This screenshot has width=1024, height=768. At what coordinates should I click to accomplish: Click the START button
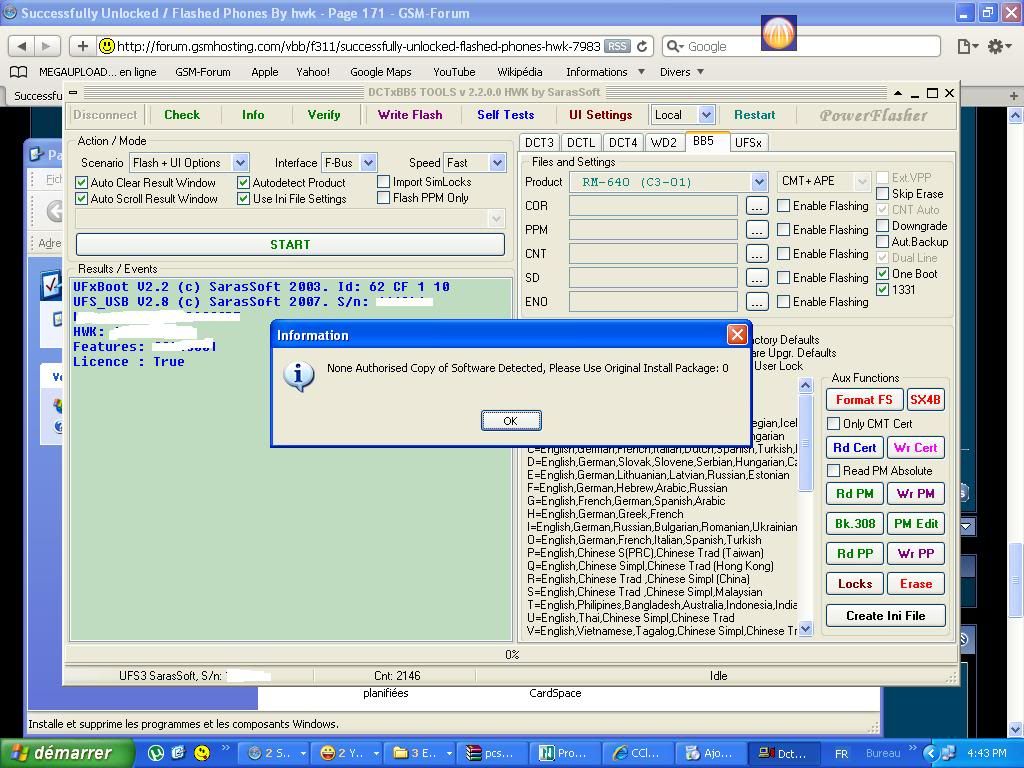[x=290, y=244]
